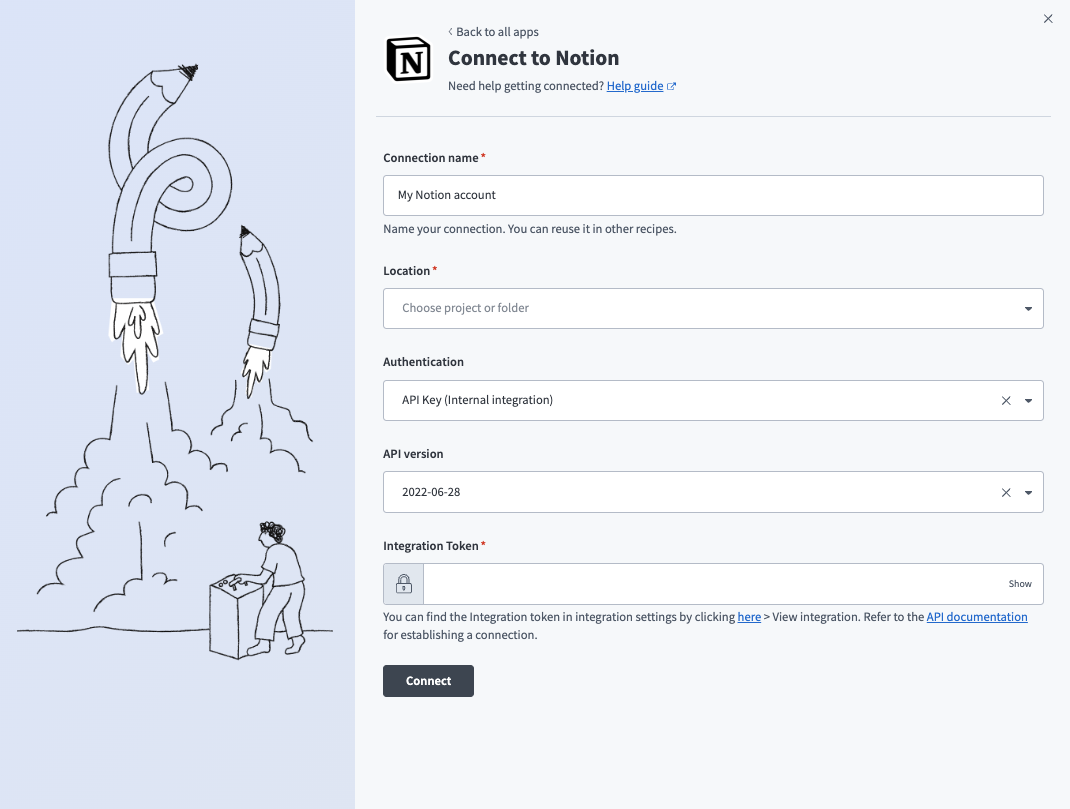Click the API Key (Internal integration) selection

pos(690,400)
